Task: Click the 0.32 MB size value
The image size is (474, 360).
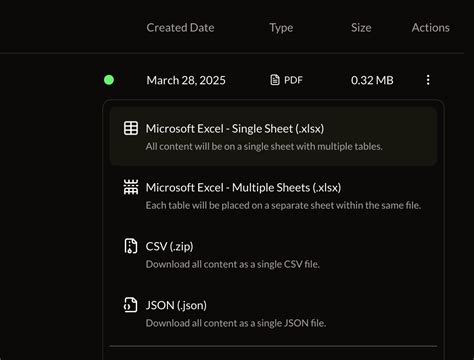Action: [372, 80]
